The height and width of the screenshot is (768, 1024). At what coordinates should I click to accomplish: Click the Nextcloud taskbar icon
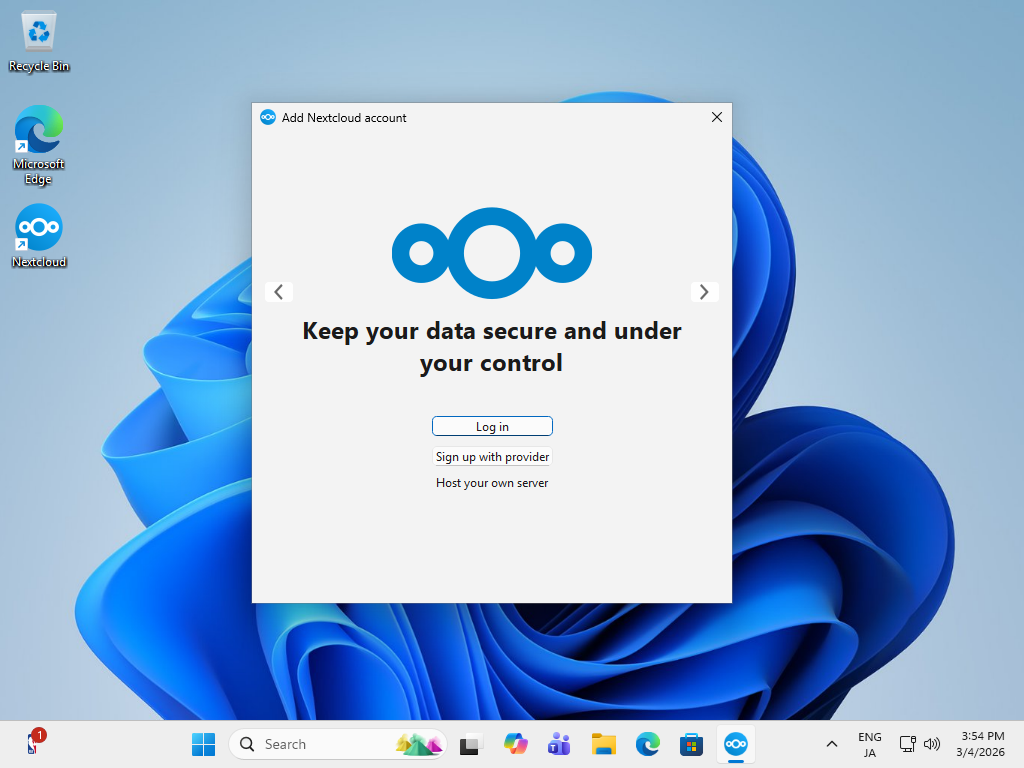coord(735,744)
